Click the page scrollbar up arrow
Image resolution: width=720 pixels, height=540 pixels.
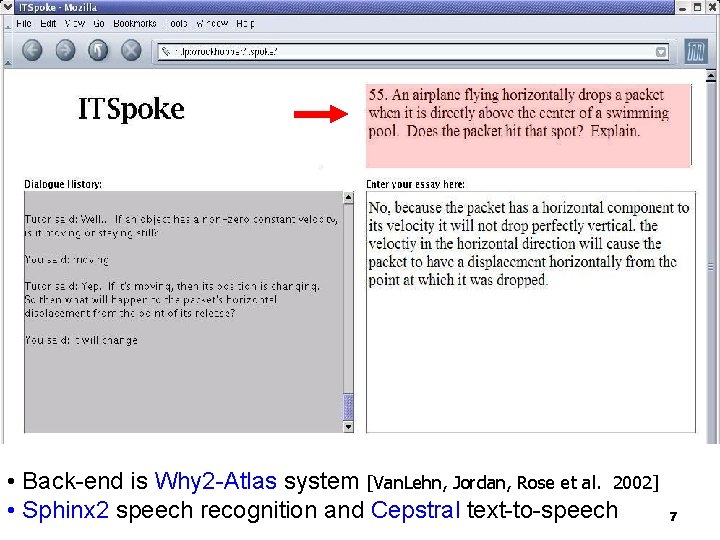711,75
